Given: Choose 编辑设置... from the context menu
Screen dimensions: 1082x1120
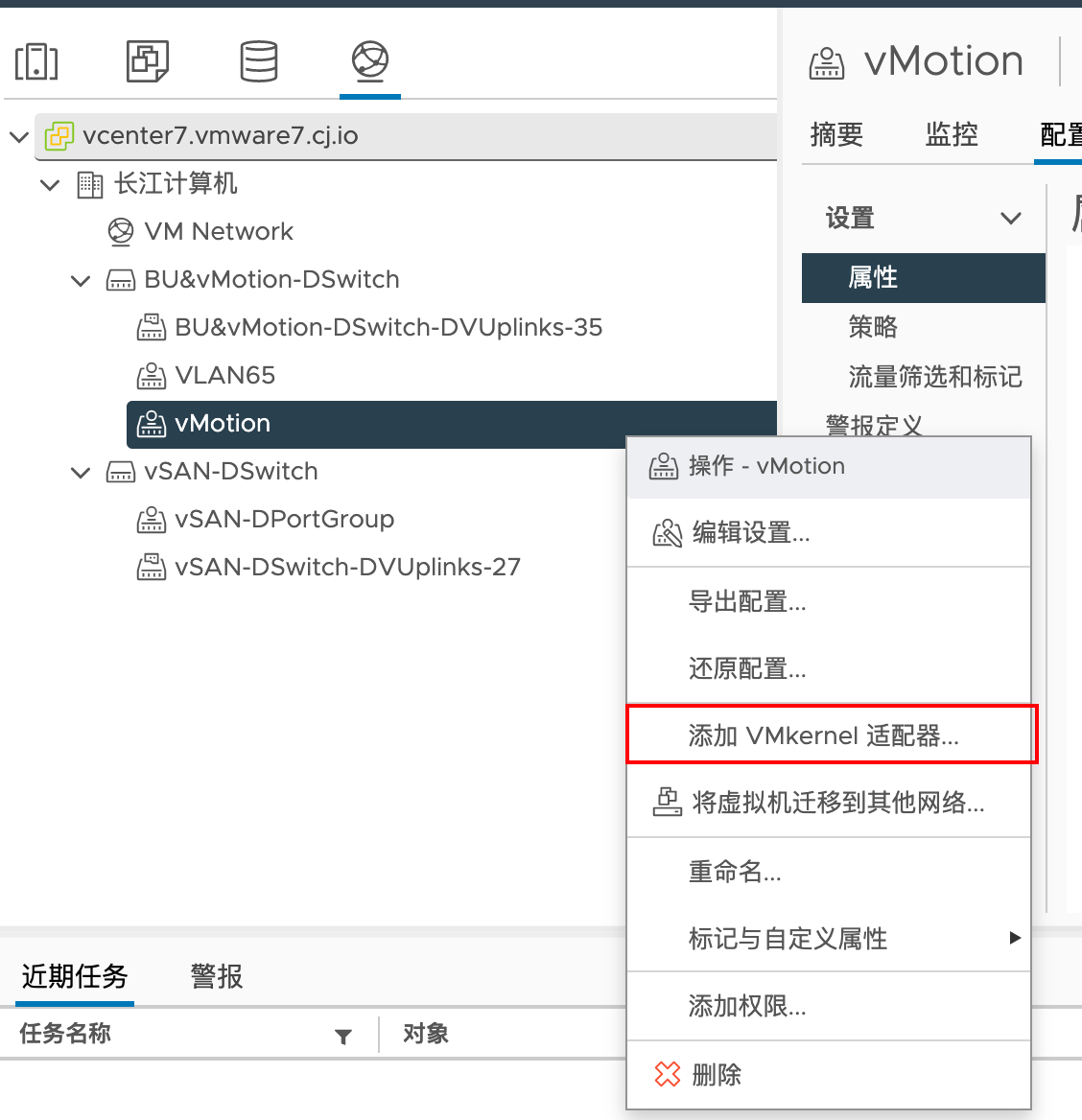Looking at the screenshot, I should coord(829,533).
